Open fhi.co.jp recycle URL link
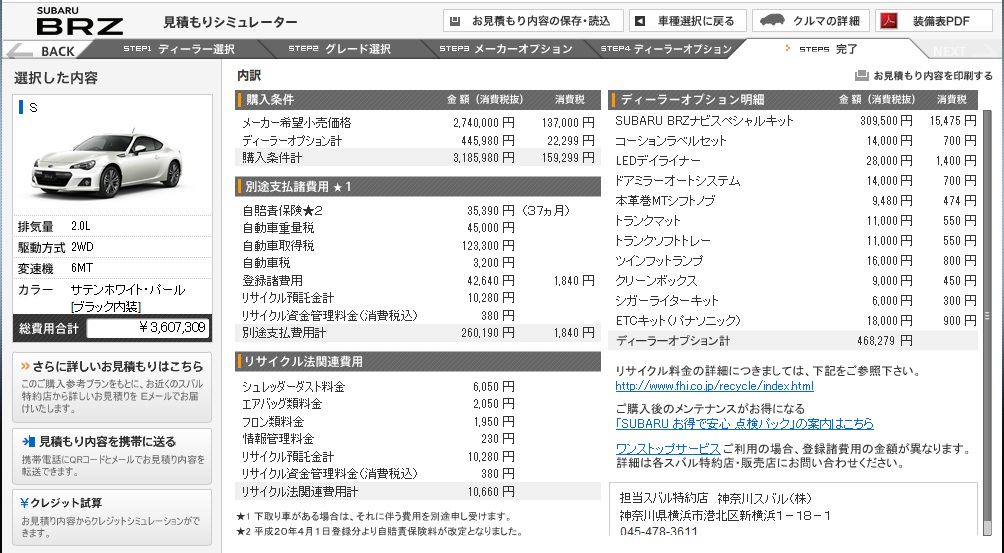1004x553 pixels. (715, 386)
